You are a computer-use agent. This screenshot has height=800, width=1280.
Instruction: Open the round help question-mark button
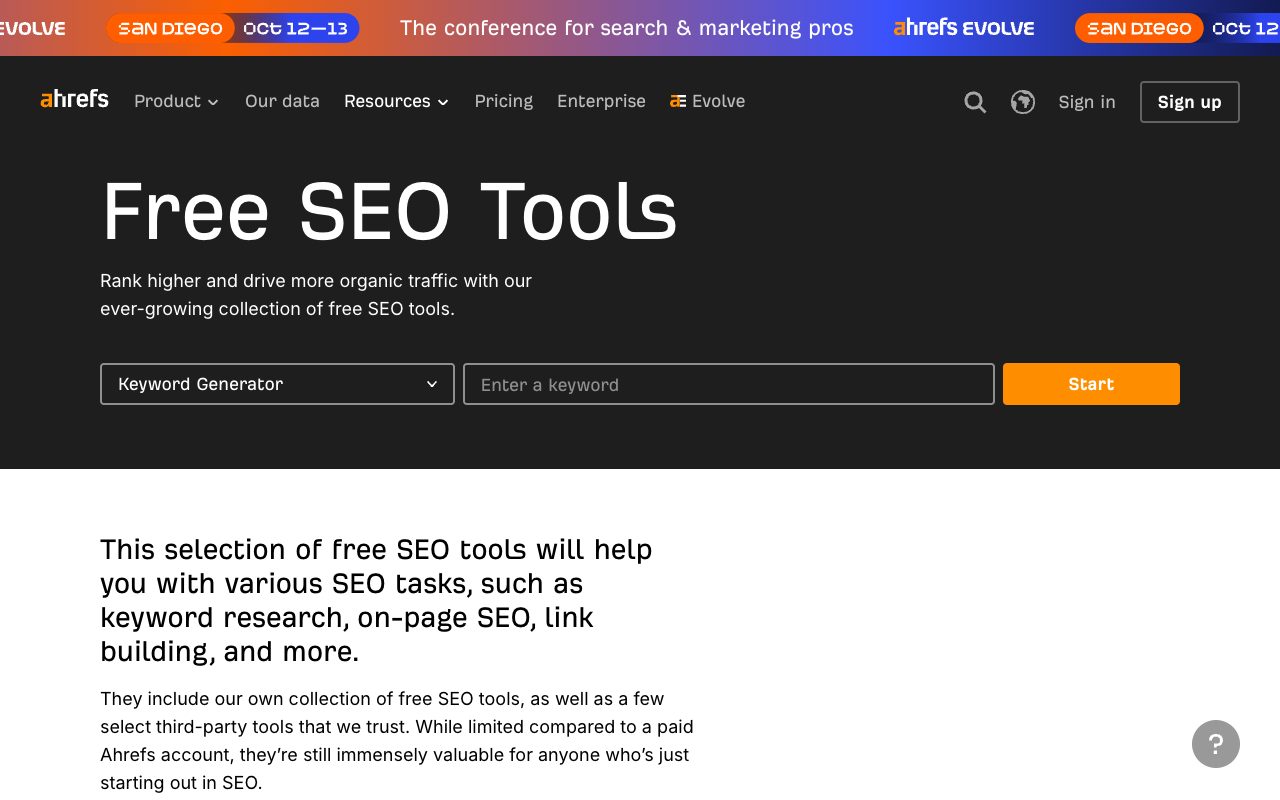point(1216,744)
